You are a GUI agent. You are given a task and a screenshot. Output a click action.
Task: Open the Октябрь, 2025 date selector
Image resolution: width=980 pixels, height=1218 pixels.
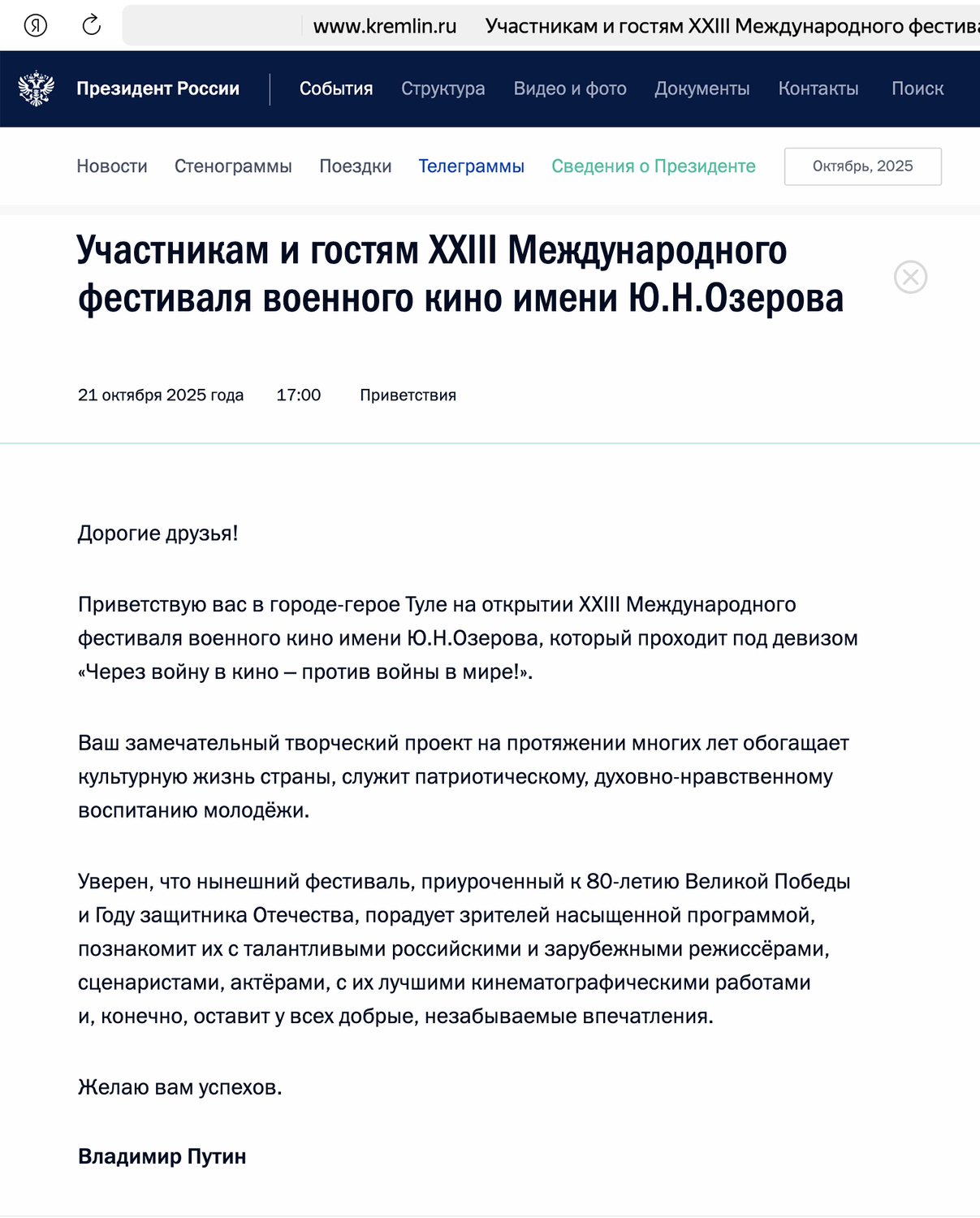(x=862, y=166)
